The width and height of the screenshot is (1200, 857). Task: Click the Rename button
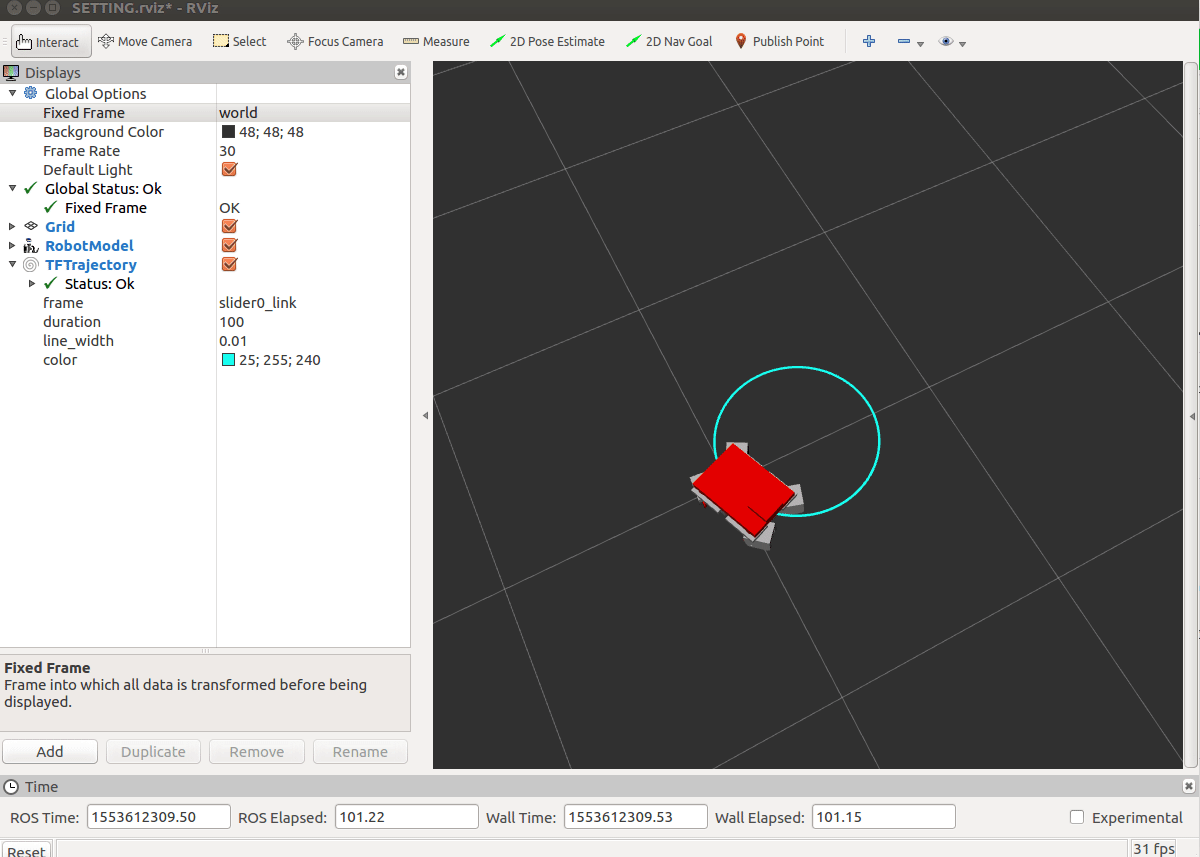[360, 751]
